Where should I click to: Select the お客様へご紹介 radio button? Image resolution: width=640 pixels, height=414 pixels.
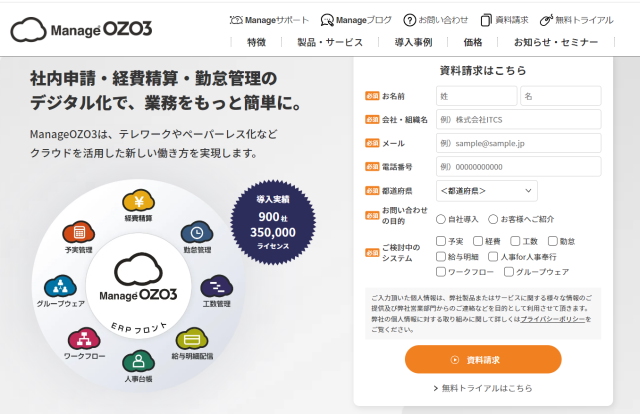[493, 219]
